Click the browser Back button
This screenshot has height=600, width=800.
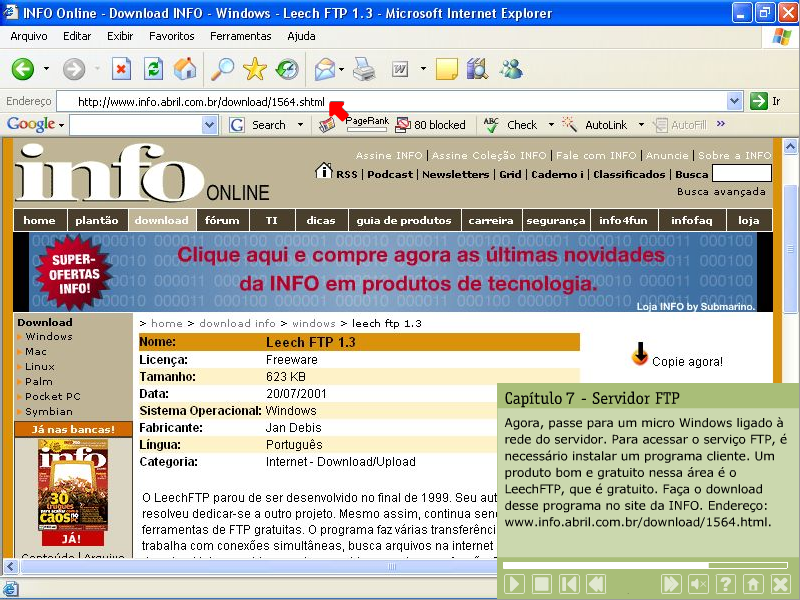pos(23,69)
